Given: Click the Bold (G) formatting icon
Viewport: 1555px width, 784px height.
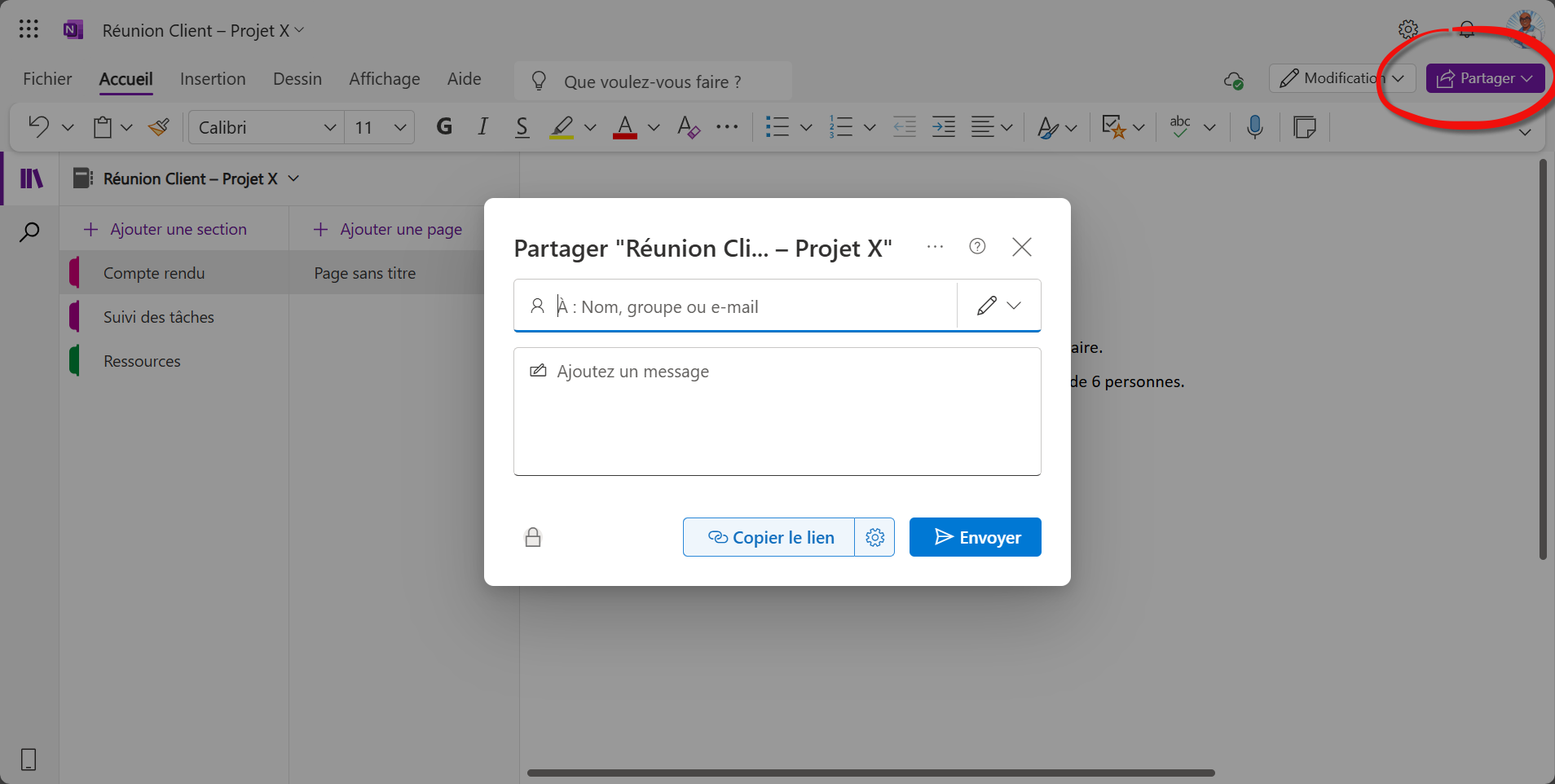Looking at the screenshot, I should pos(444,127).
